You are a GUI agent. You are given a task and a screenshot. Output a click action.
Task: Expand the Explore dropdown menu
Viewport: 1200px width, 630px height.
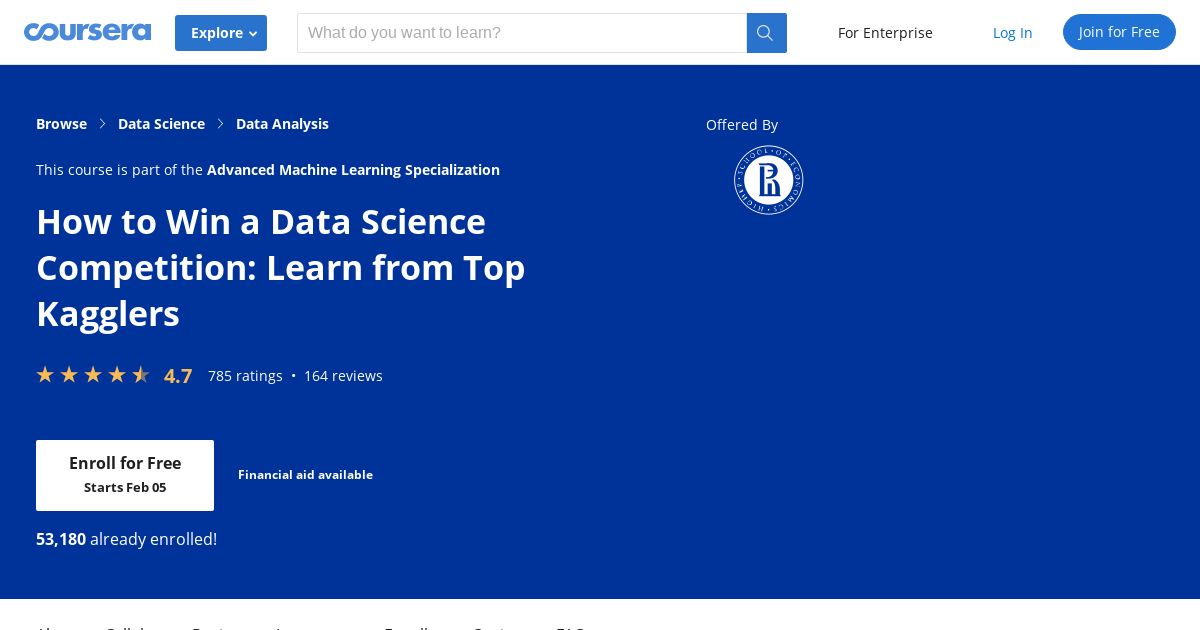221,33
